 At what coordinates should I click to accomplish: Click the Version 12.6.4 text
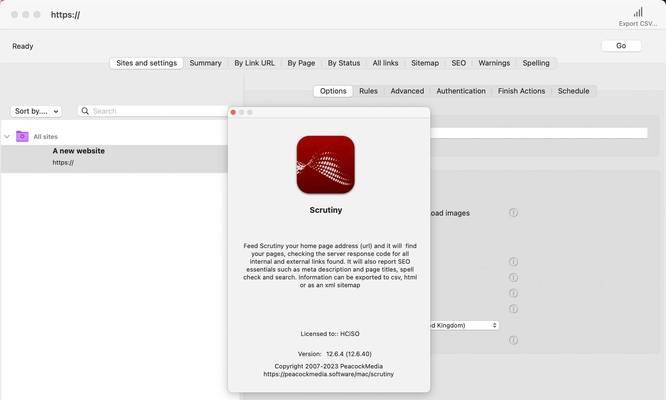point(335,354)
